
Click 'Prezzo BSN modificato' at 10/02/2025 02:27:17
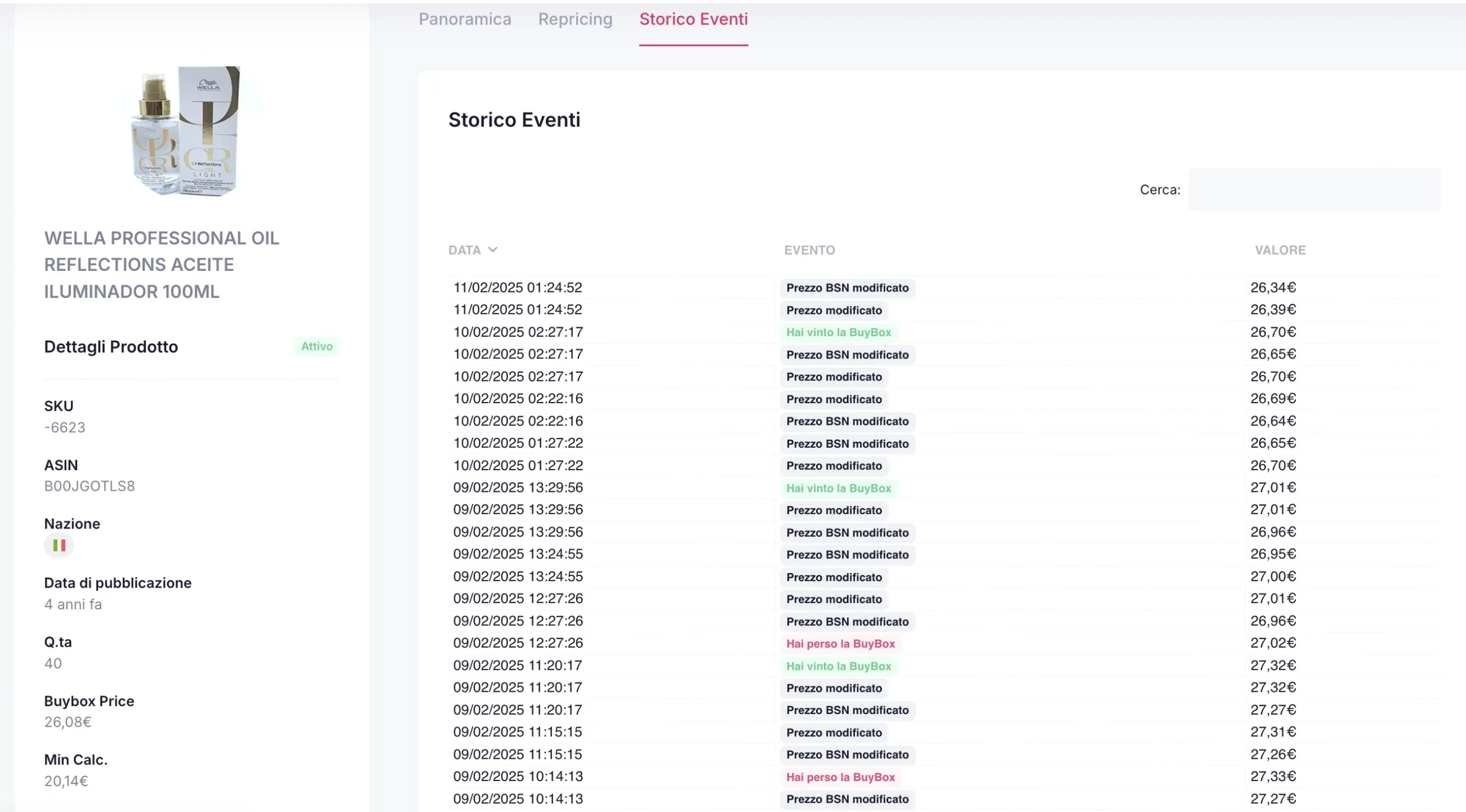click(x=847, y=354)
